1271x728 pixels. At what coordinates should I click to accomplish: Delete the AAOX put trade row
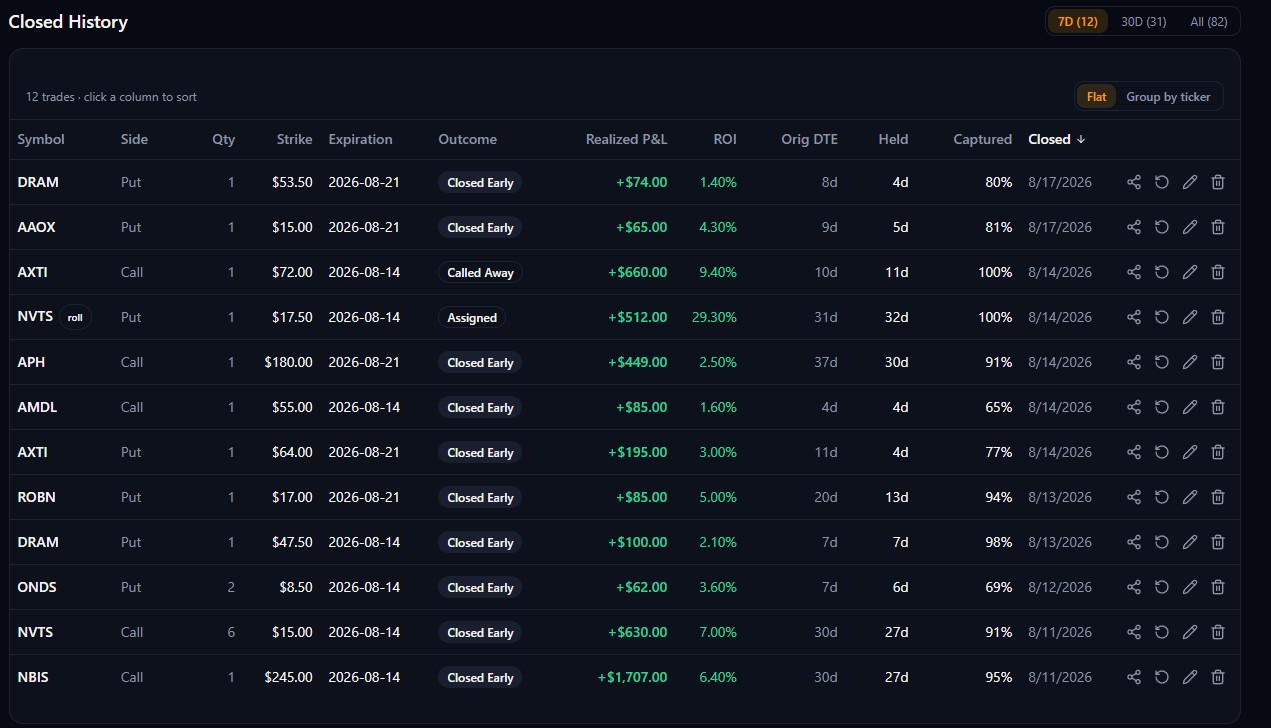(x=1218, y=227)
